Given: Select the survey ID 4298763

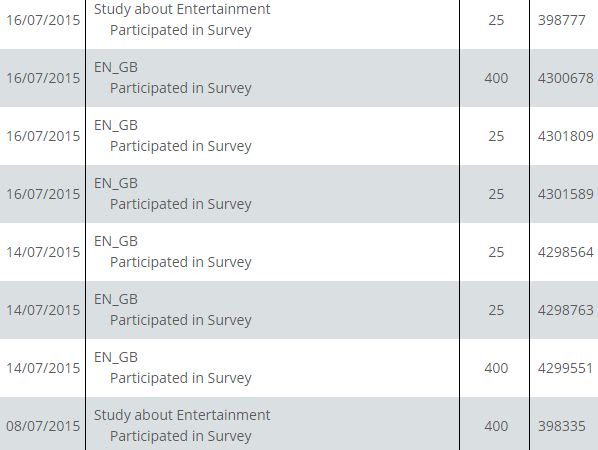Looking at the screenshot, I should 565,310.
